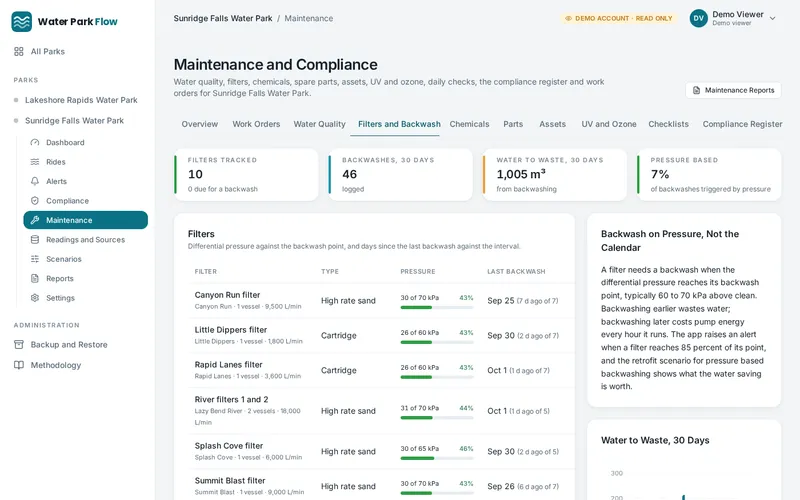Switch to the Work Orders tab

[x=256, y=124]
